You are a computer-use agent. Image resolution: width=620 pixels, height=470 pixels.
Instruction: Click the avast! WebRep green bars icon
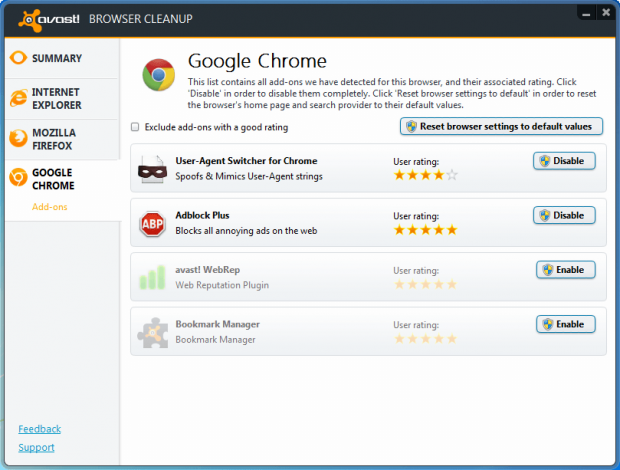tap(153, 277)
